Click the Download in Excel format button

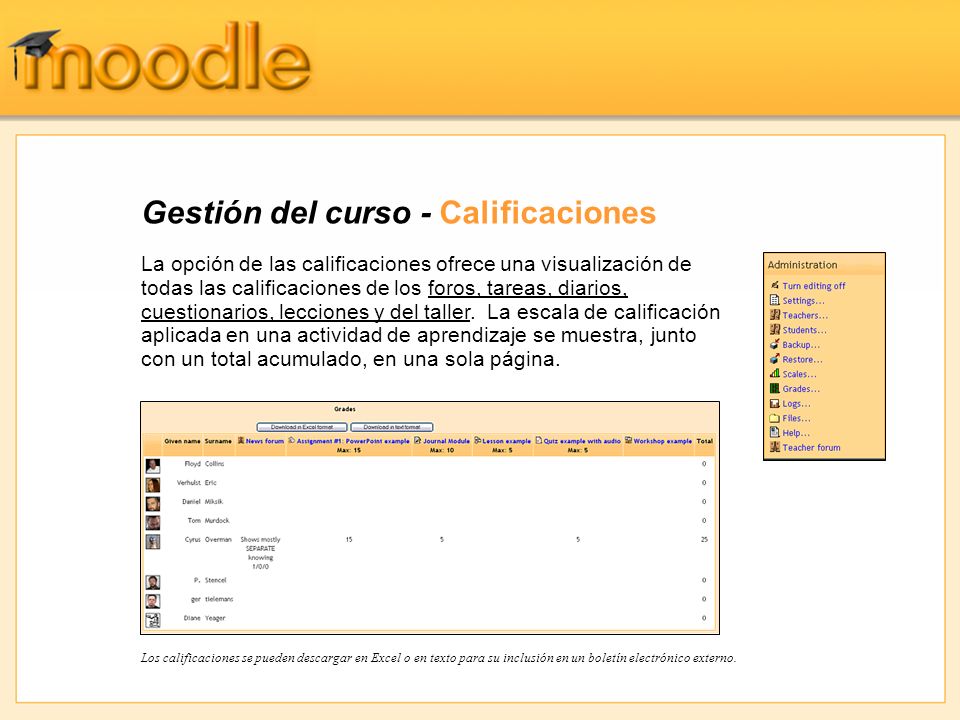(302, 427)
